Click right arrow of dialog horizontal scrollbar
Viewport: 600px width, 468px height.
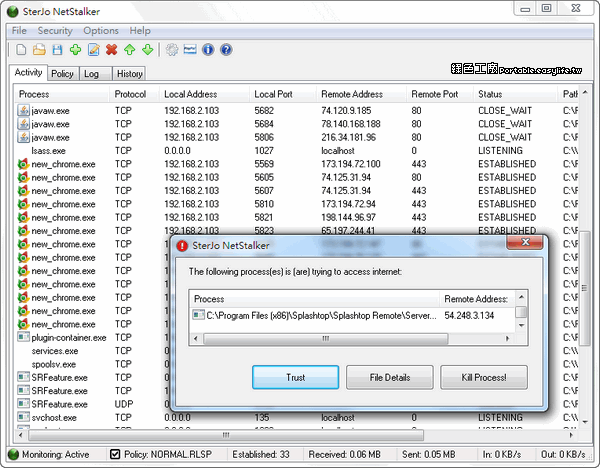[x=507, y=339]
